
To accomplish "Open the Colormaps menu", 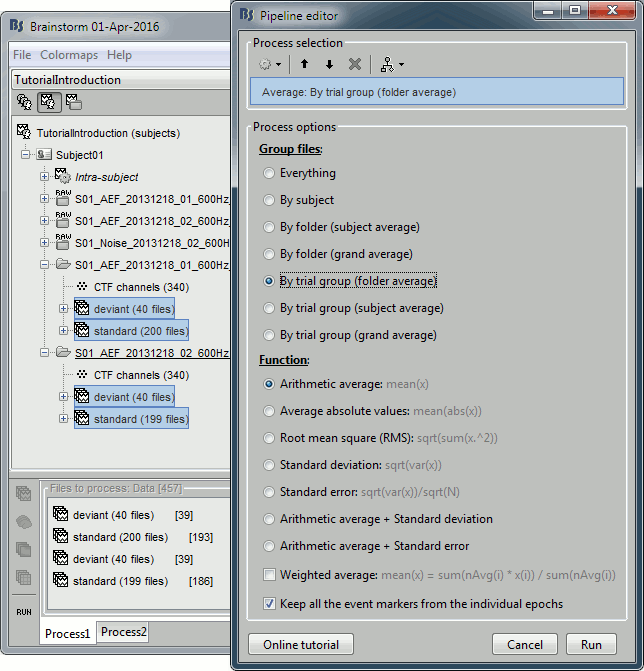I will click(x=69, y=55).
